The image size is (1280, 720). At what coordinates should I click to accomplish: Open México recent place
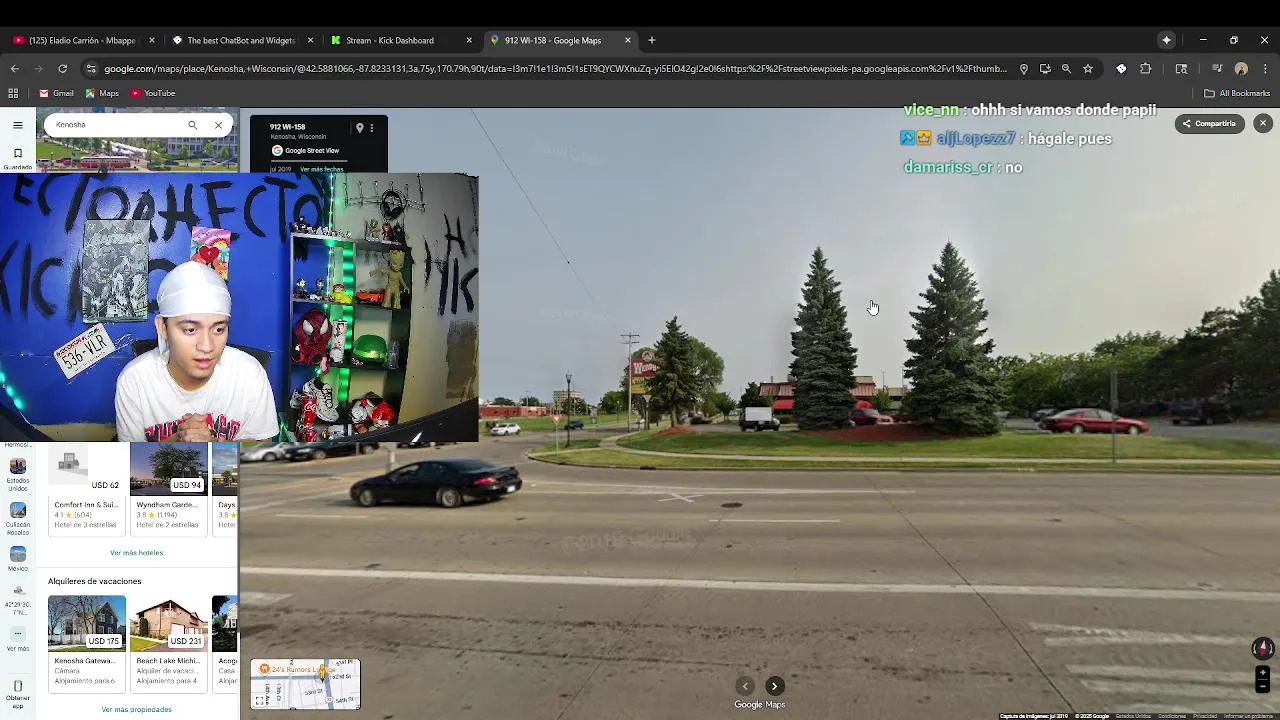pyautogui.click(x=17, y=558)
